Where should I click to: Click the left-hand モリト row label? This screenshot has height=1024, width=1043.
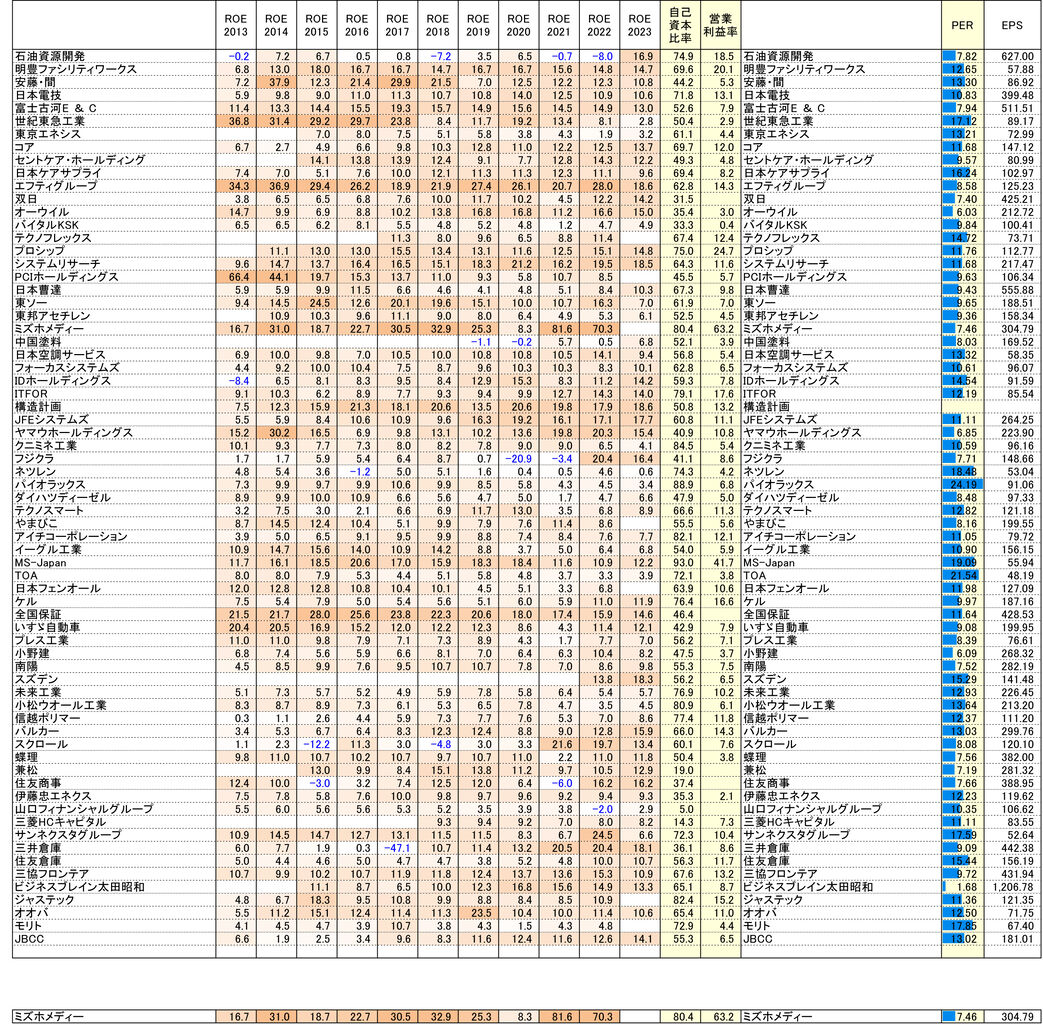28,926
